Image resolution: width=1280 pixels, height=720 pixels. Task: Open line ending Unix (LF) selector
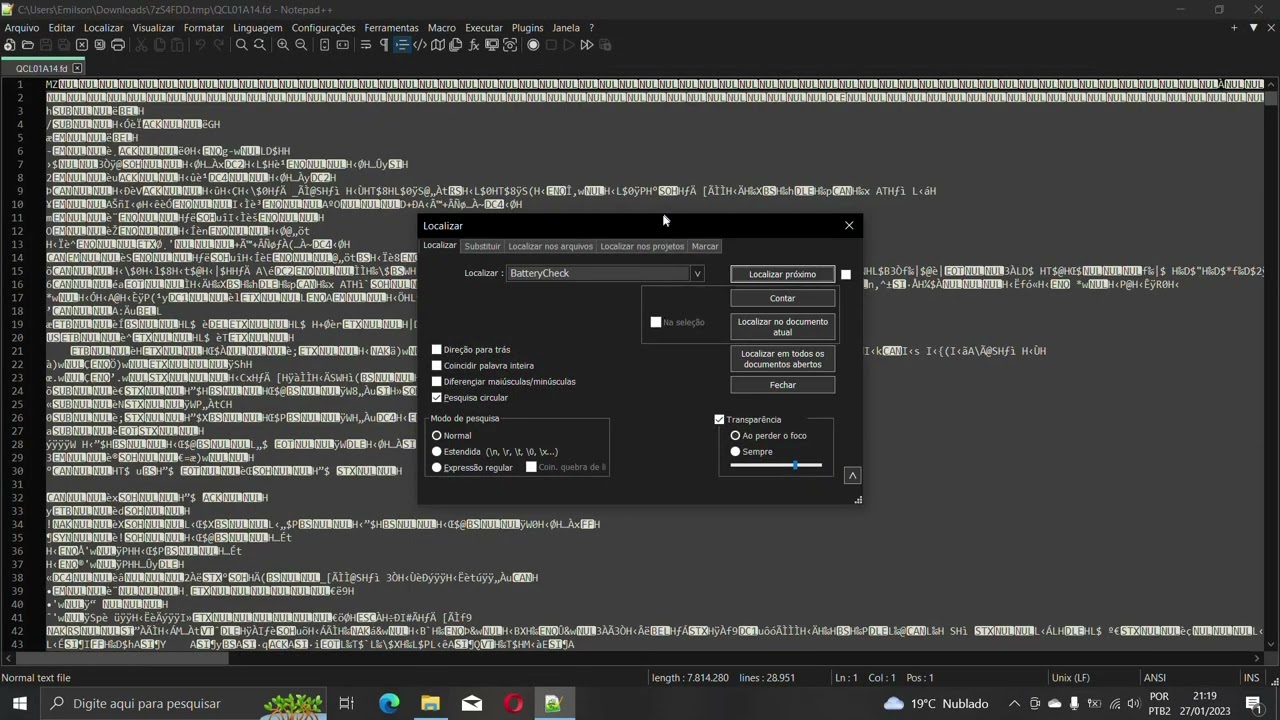1070,677
